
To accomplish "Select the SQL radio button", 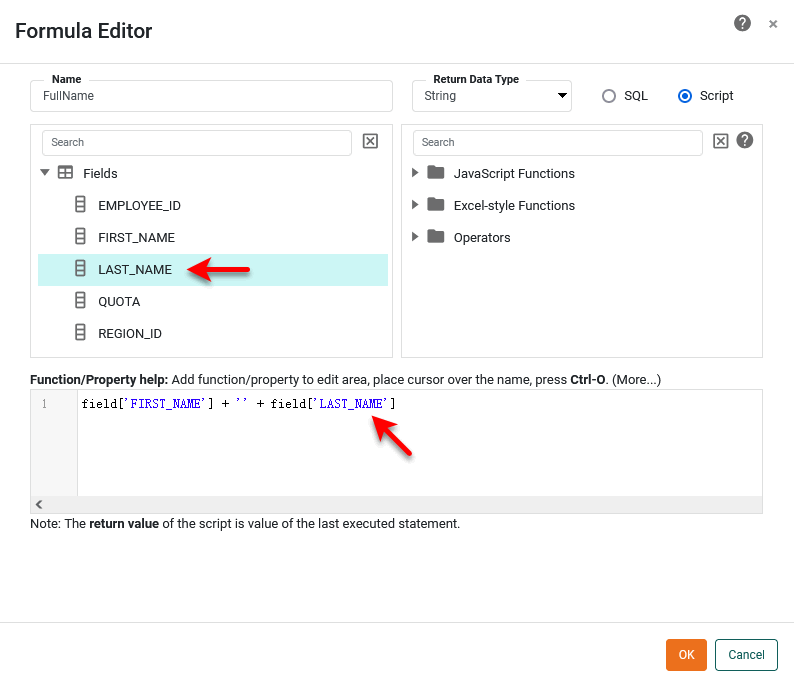I will click(609, 96).
